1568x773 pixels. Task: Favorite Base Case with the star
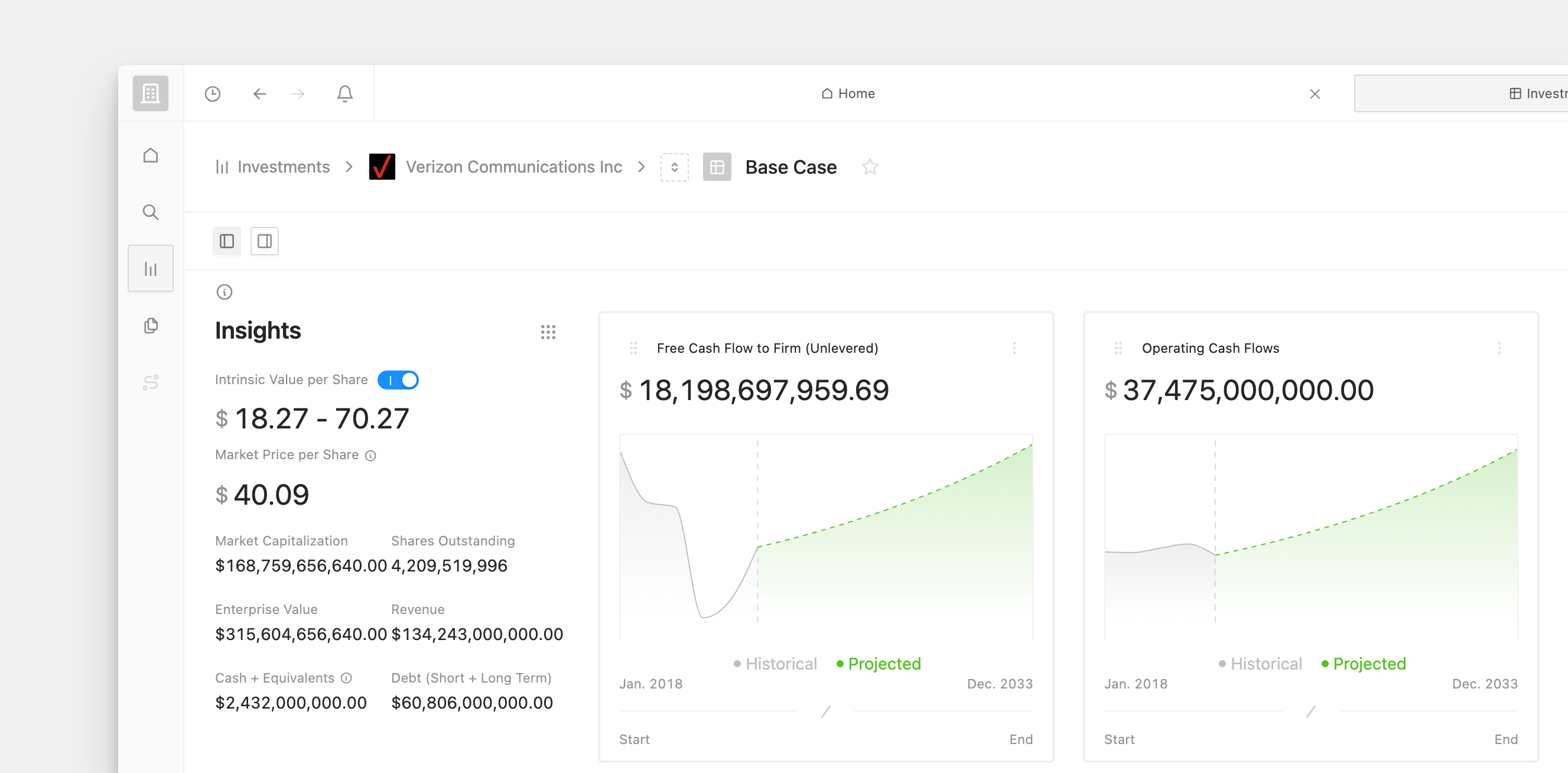tap(870, 166)
